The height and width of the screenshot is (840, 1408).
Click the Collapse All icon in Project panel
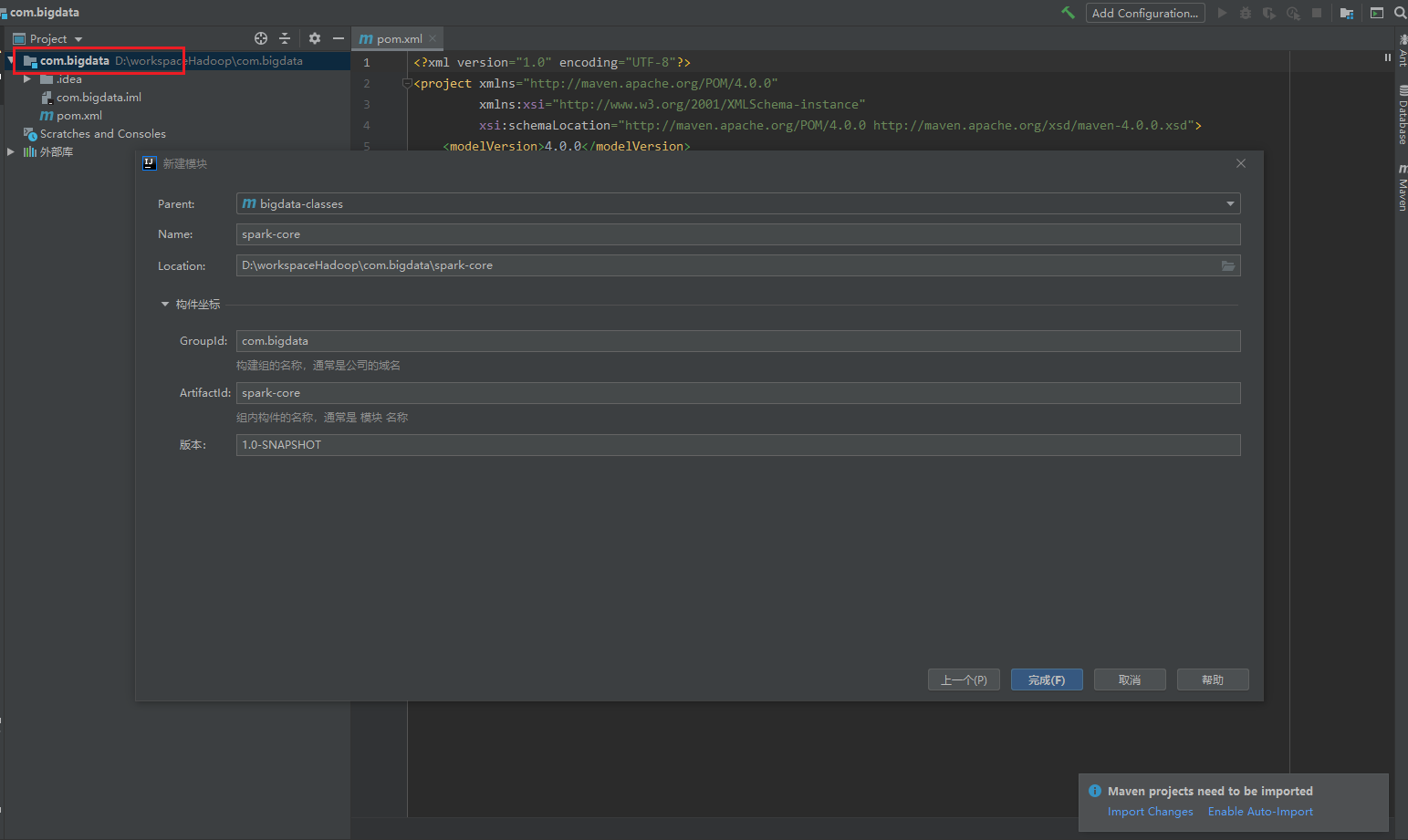(x=285, y=38)
